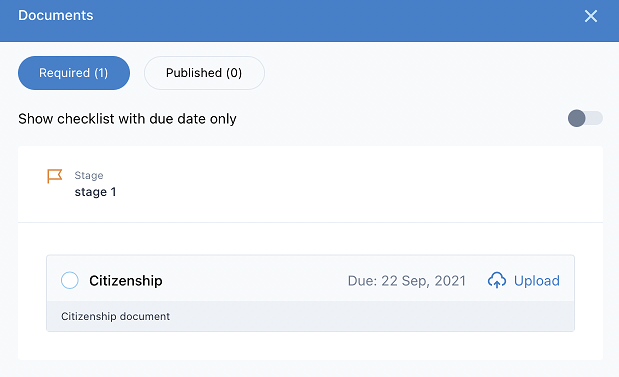Click the Show checklist with due date only label
Image resolution: width=619 pixels, height=377 pixels.
click(127, 119)
